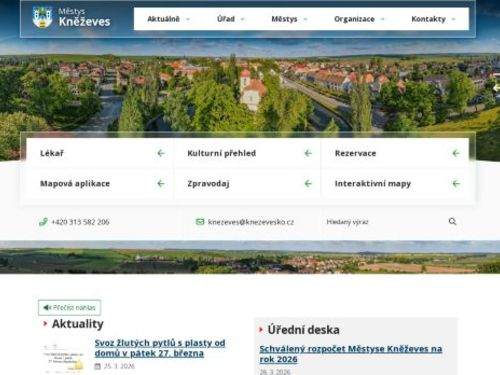Open the Rezervace quick link
Screen dimensions: 500x375
pyautogui.click(x=395, y=153)
